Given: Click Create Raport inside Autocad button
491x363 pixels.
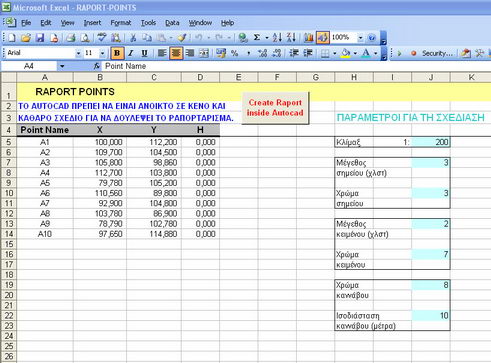Looking at the screenshot, I should pos(275,108).
